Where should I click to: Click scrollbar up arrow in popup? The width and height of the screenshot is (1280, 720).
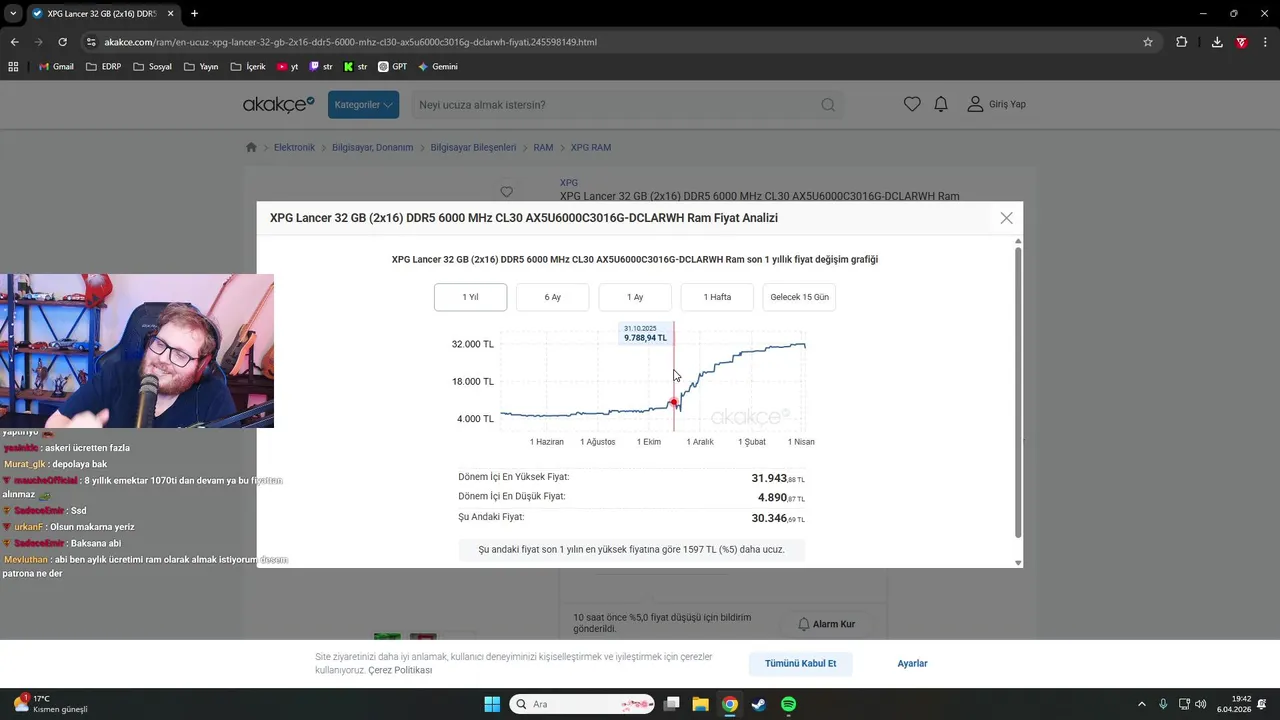tap(1018, 241)
